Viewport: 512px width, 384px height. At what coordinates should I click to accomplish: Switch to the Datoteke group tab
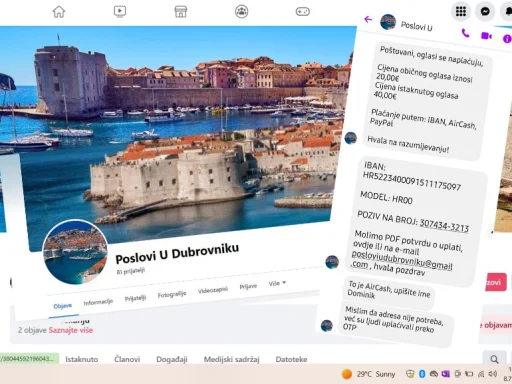pyautogui.click(x=291, y=359)
